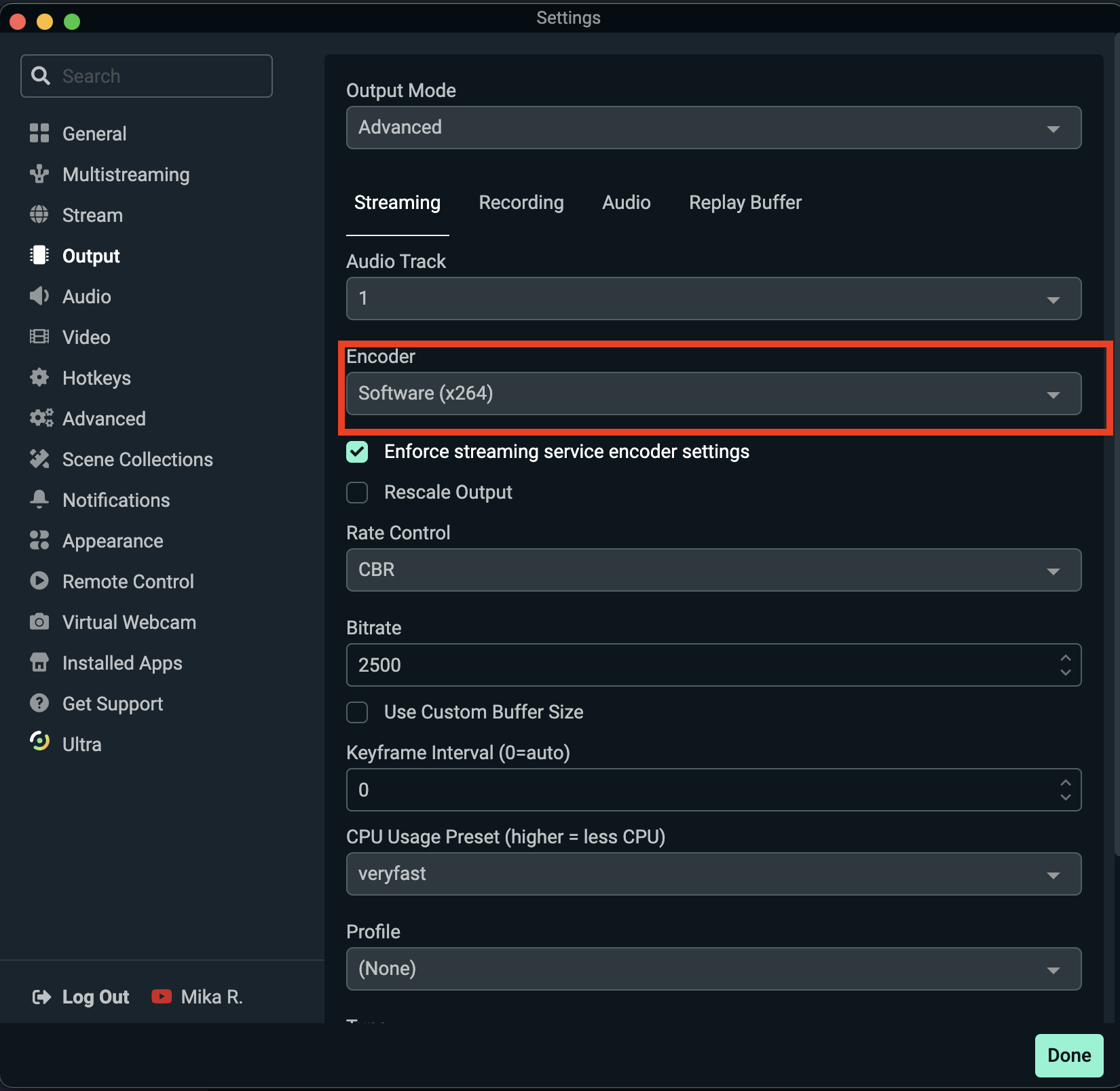Viewport: 1120px width, 1091px height.
Task: Switch to the Replay Buffer tab
Action: pos(745,202)
